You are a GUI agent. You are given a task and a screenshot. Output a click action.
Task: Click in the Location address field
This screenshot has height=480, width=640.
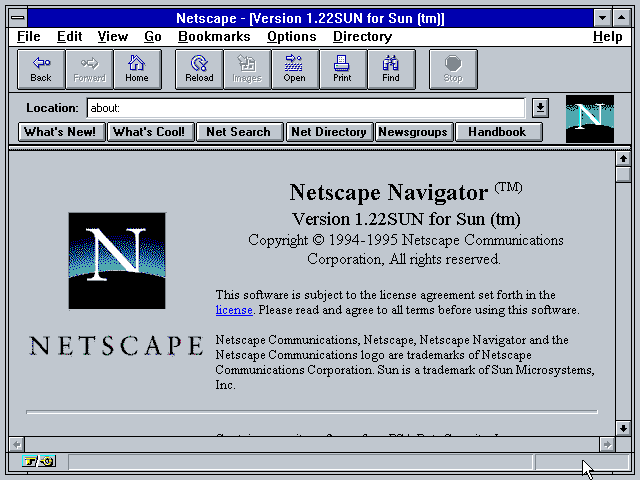[x=306, y=108]
